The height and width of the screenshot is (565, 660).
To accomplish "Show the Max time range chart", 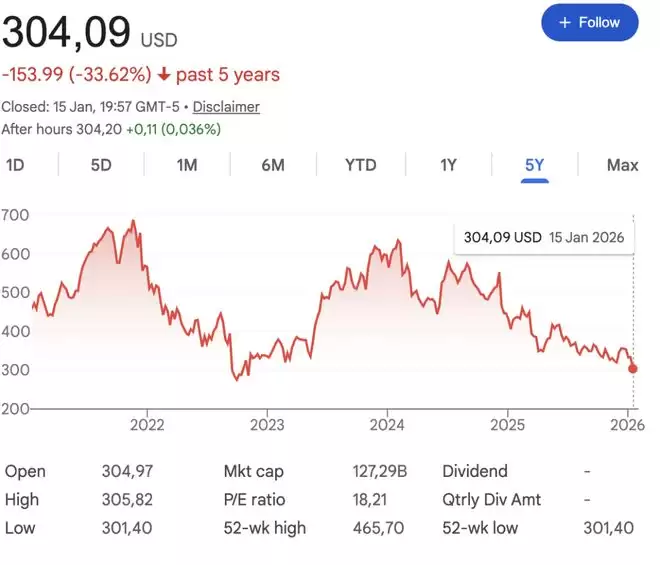I will pos(622,165).
